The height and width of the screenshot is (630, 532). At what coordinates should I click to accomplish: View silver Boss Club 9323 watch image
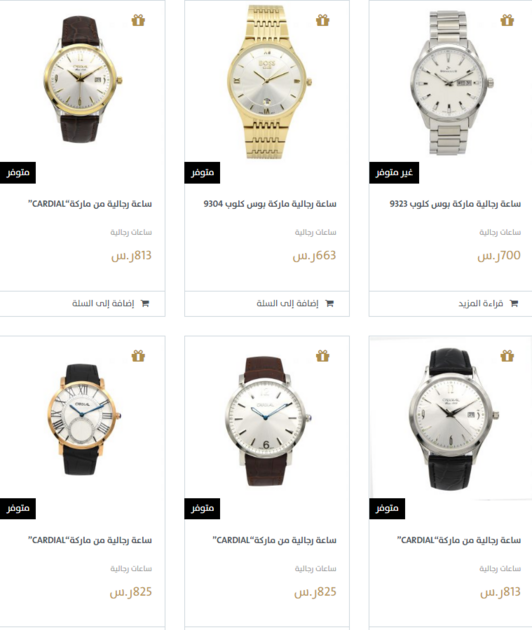[x=452, y=83]
